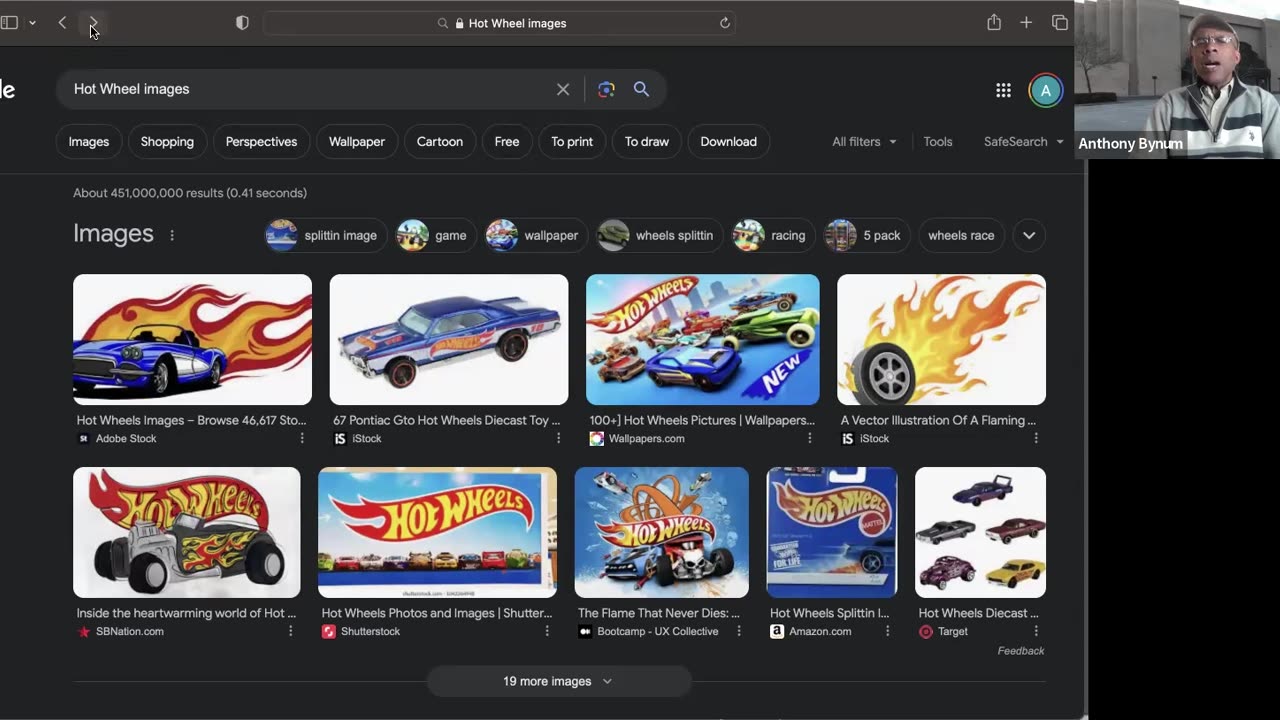The width and height of the screenshot is (1280, 720).
Task: Open SafeSearch dropdown
Action: pyautogui.click(x=1023, y=142)
